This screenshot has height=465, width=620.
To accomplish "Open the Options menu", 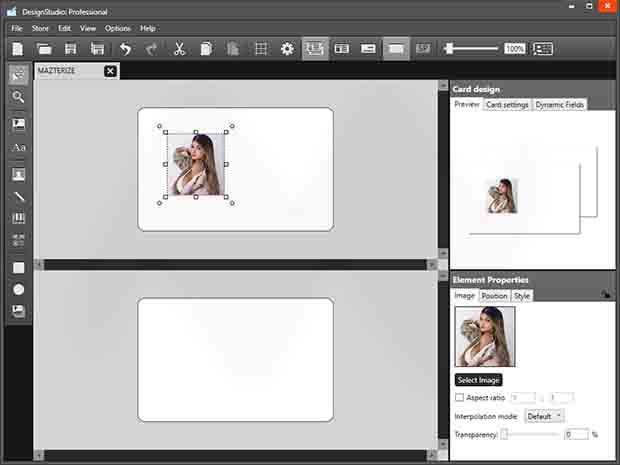I will pyautogui.click(x=117, y=28).
